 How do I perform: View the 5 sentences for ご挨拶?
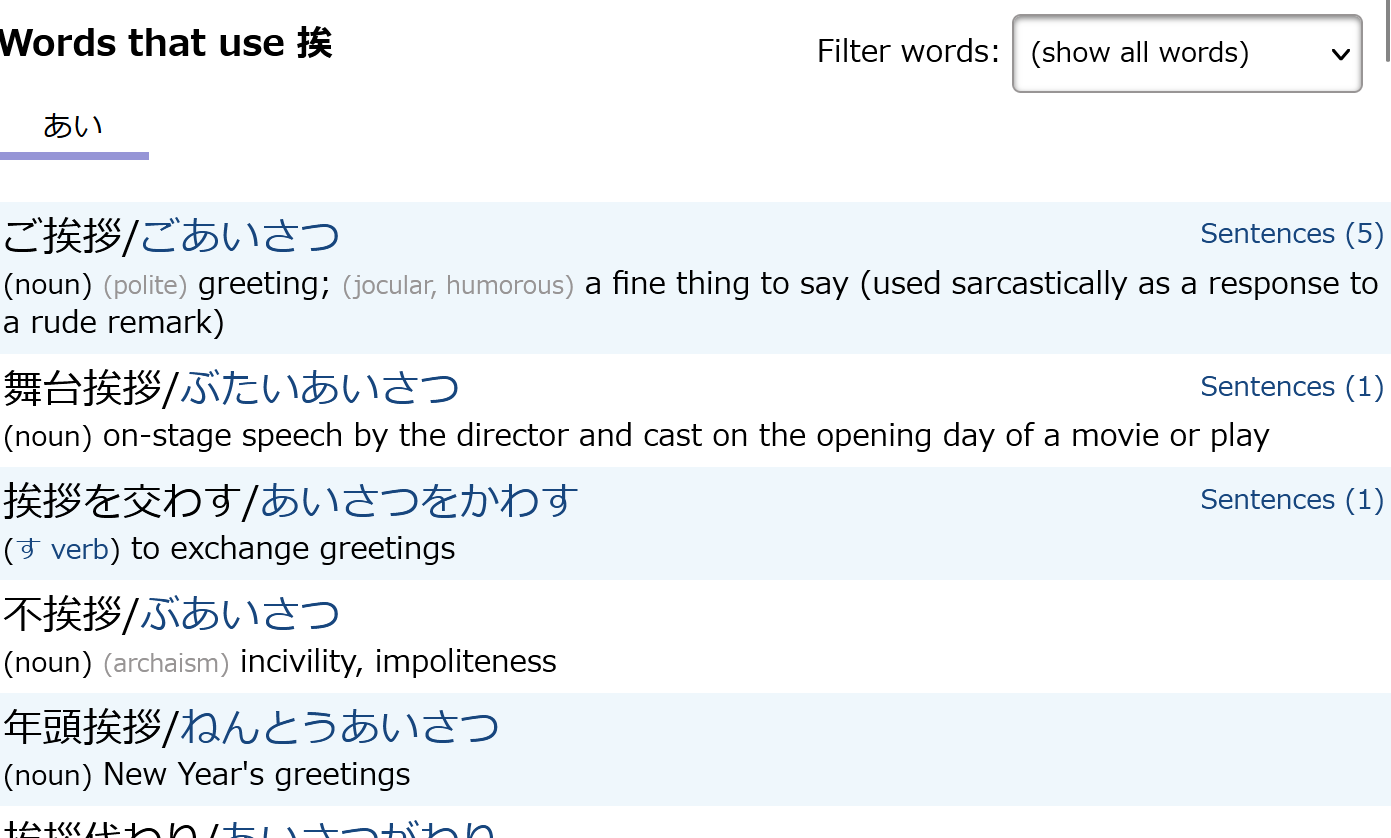(1291, 234)
